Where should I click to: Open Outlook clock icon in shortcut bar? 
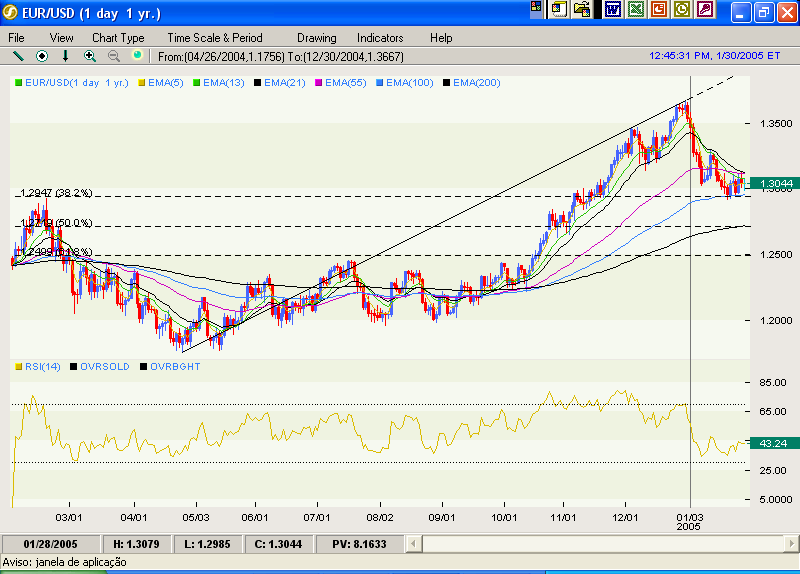pos(682,9)
